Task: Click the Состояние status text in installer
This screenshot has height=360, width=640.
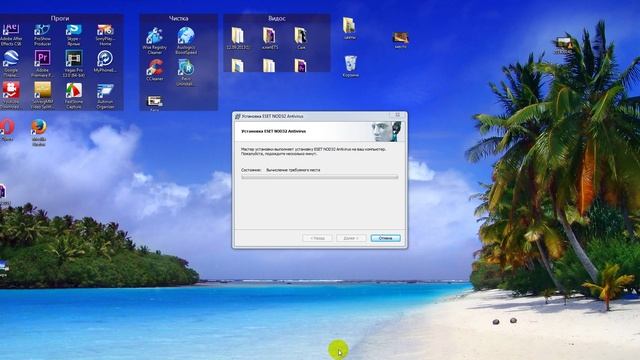Action: tap(281, 170)
